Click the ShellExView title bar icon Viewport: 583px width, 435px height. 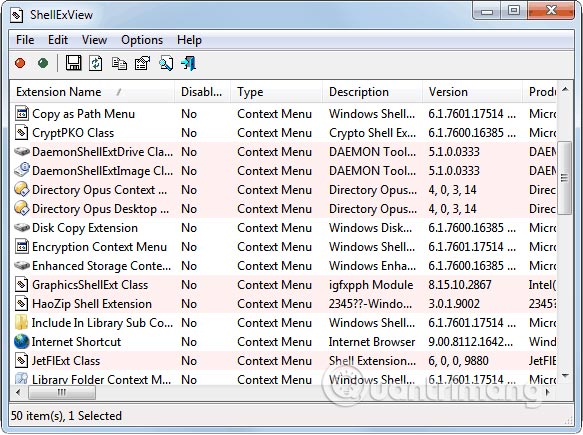coord(17,15)
